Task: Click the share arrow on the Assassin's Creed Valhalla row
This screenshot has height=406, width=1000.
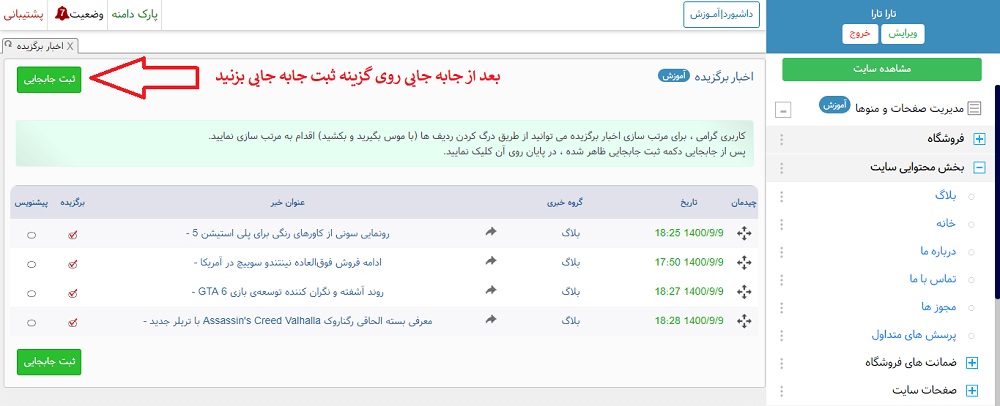Action: (x=491, y=321)
